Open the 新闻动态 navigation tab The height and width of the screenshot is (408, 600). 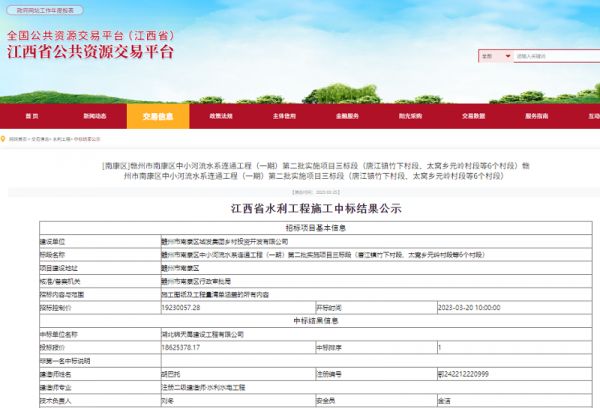coord(95,116)
